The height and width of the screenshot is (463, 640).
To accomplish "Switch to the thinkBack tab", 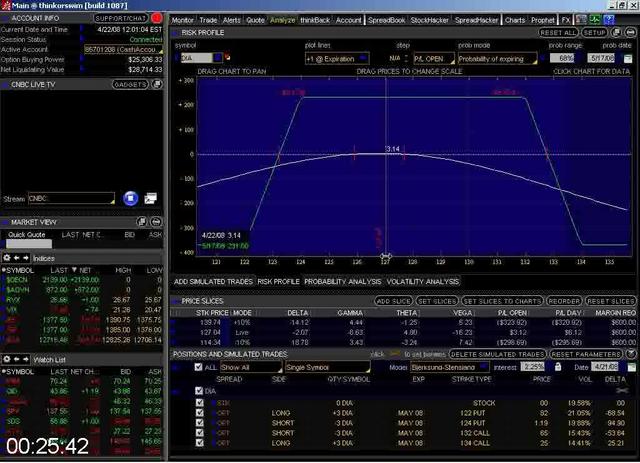I will tap(315, 20).
